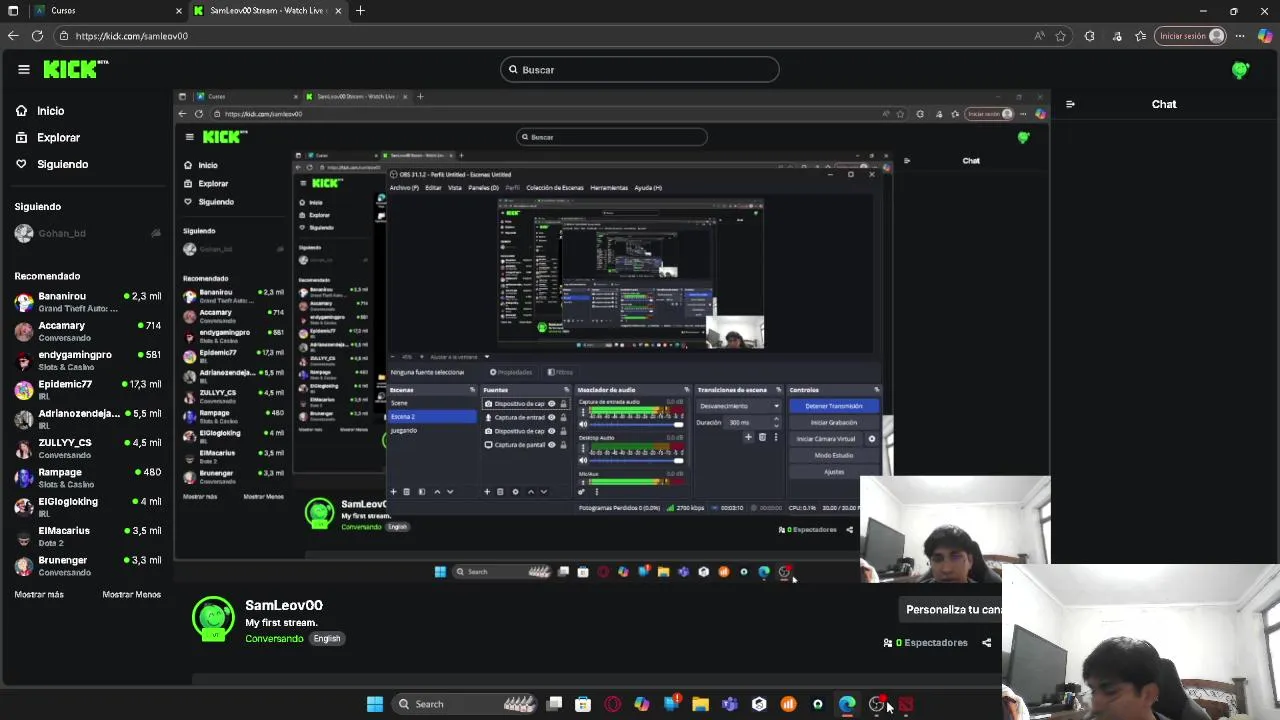Open the Kick hamburger menu
This screenshot has height=720, width=1280.
point(23,69)
